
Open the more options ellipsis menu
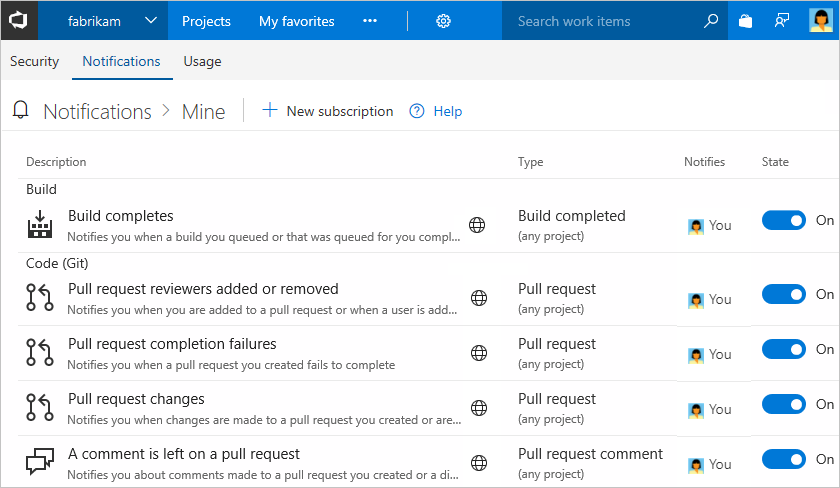point(370,21)
